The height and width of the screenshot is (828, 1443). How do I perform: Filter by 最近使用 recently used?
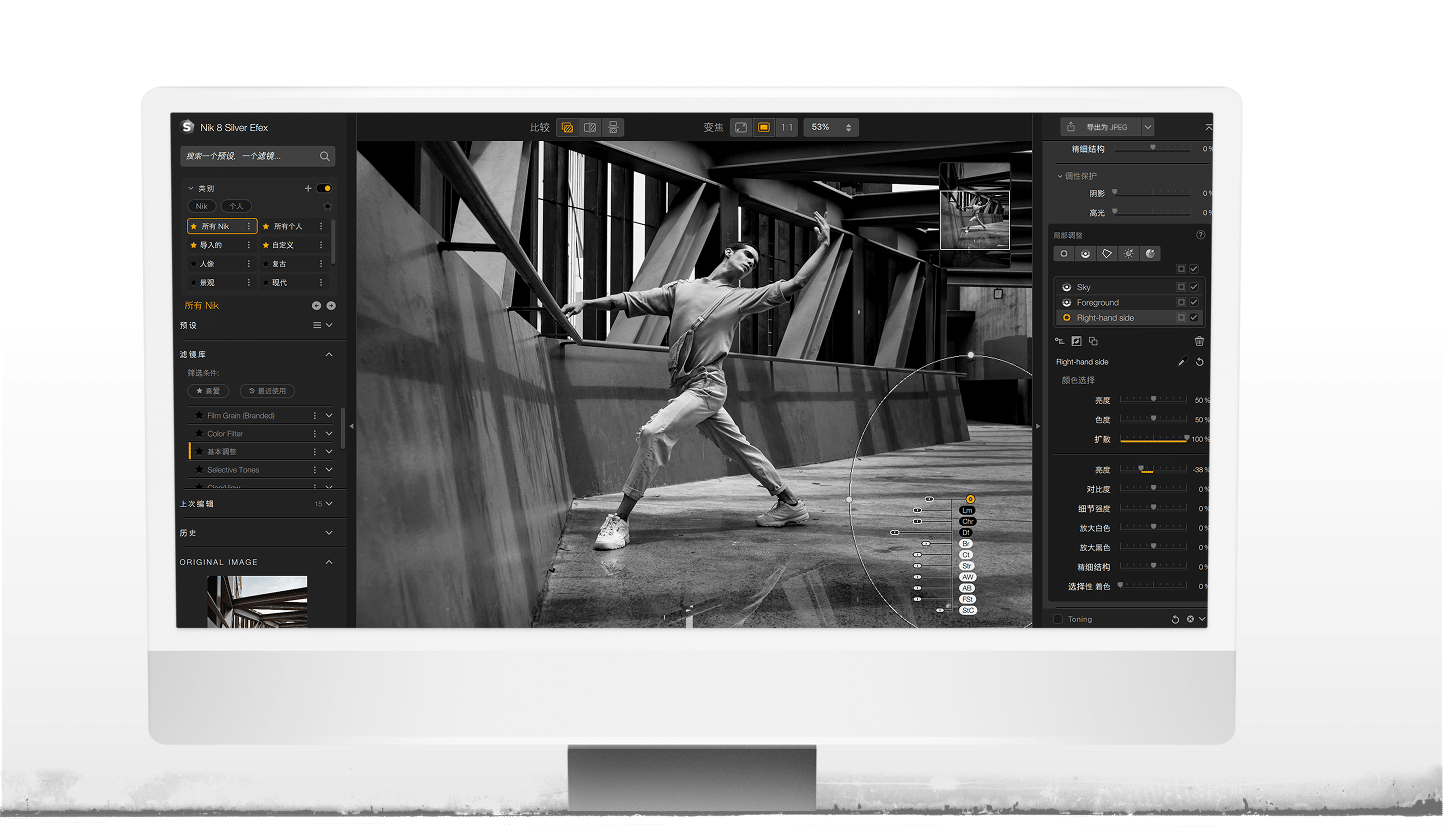tap(268, 391)
